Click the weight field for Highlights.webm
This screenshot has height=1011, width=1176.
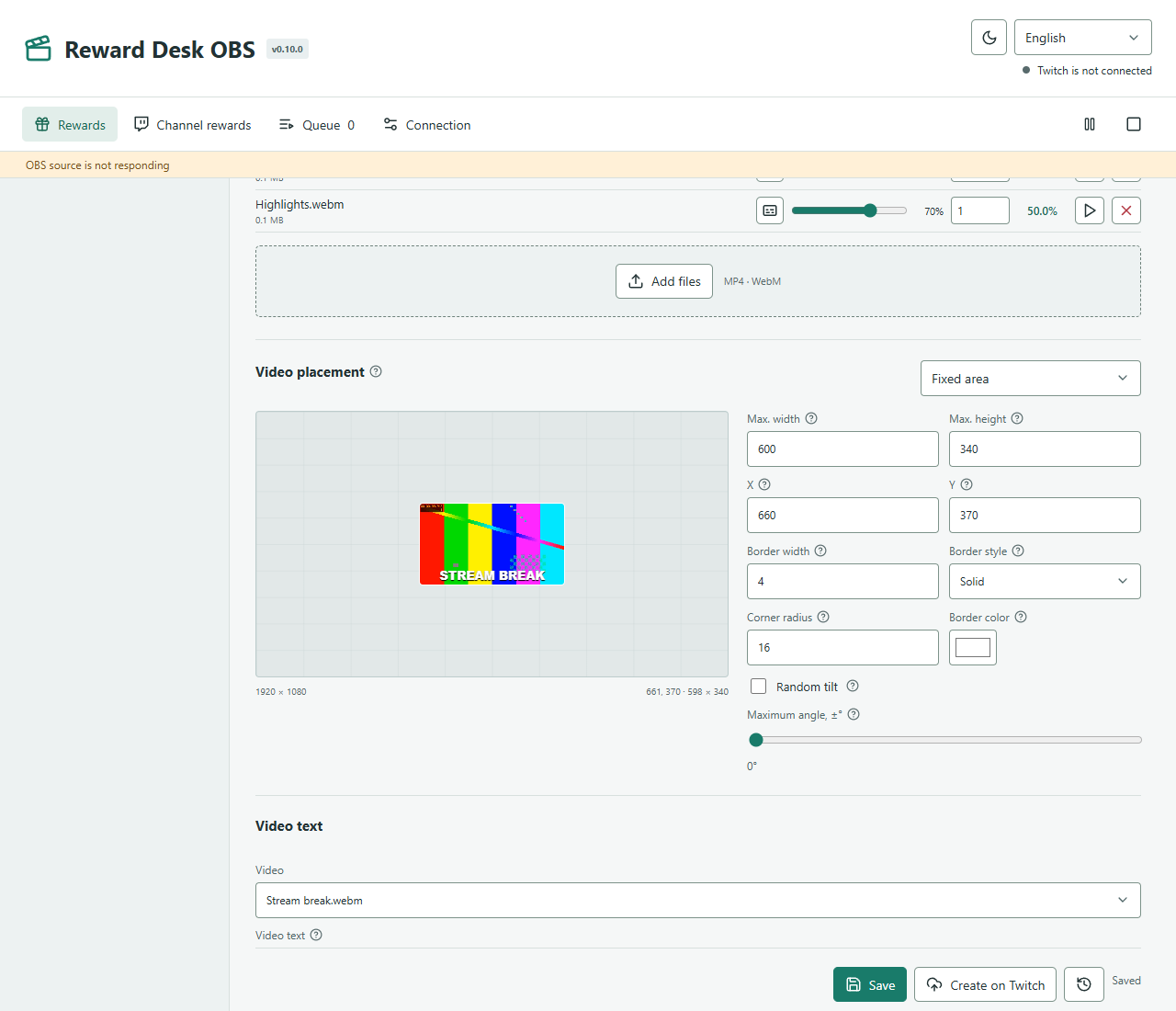980,210
